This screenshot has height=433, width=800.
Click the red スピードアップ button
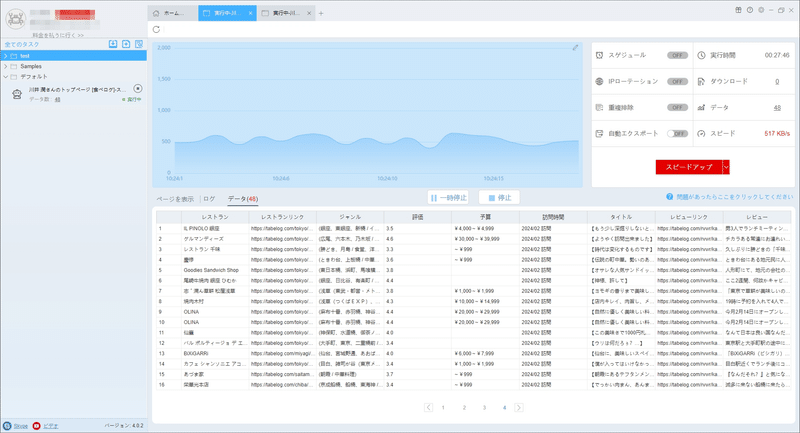pyautogui.click(x=689, y=167)
